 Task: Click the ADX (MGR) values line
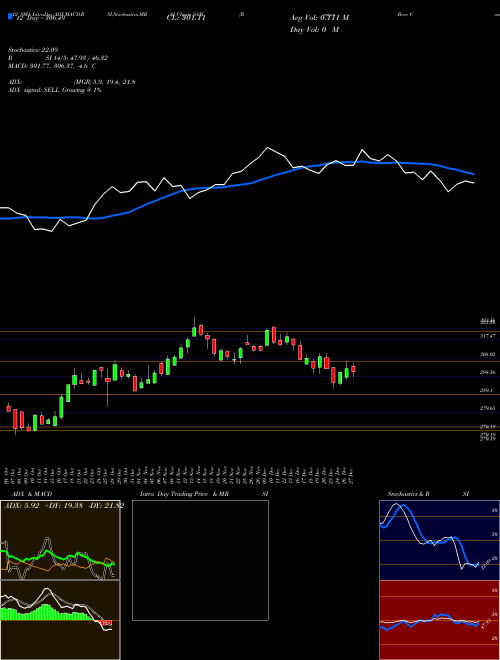point(72,82)
